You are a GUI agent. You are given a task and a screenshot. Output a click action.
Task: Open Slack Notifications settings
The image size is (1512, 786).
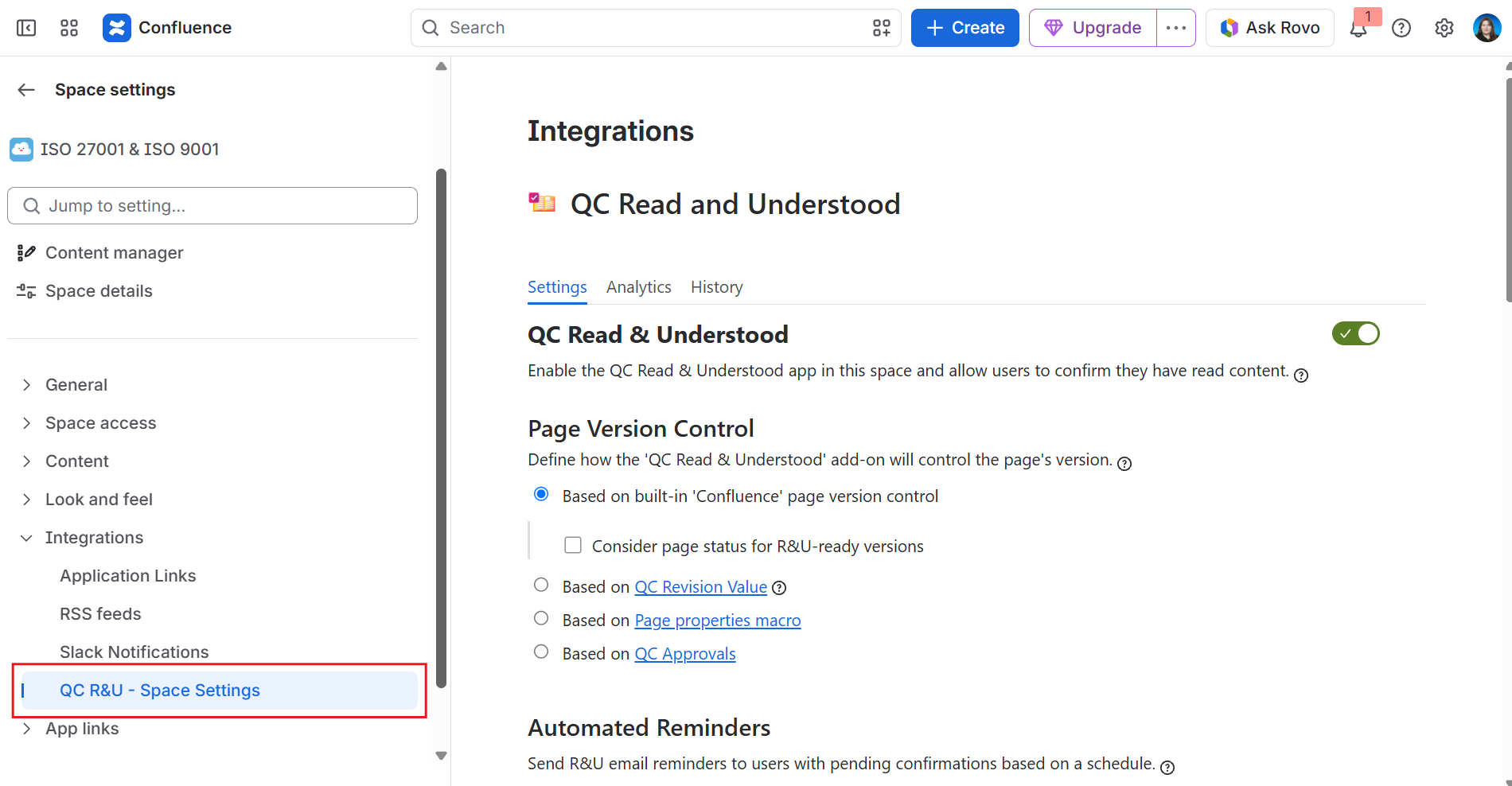[x=134, y=652]
